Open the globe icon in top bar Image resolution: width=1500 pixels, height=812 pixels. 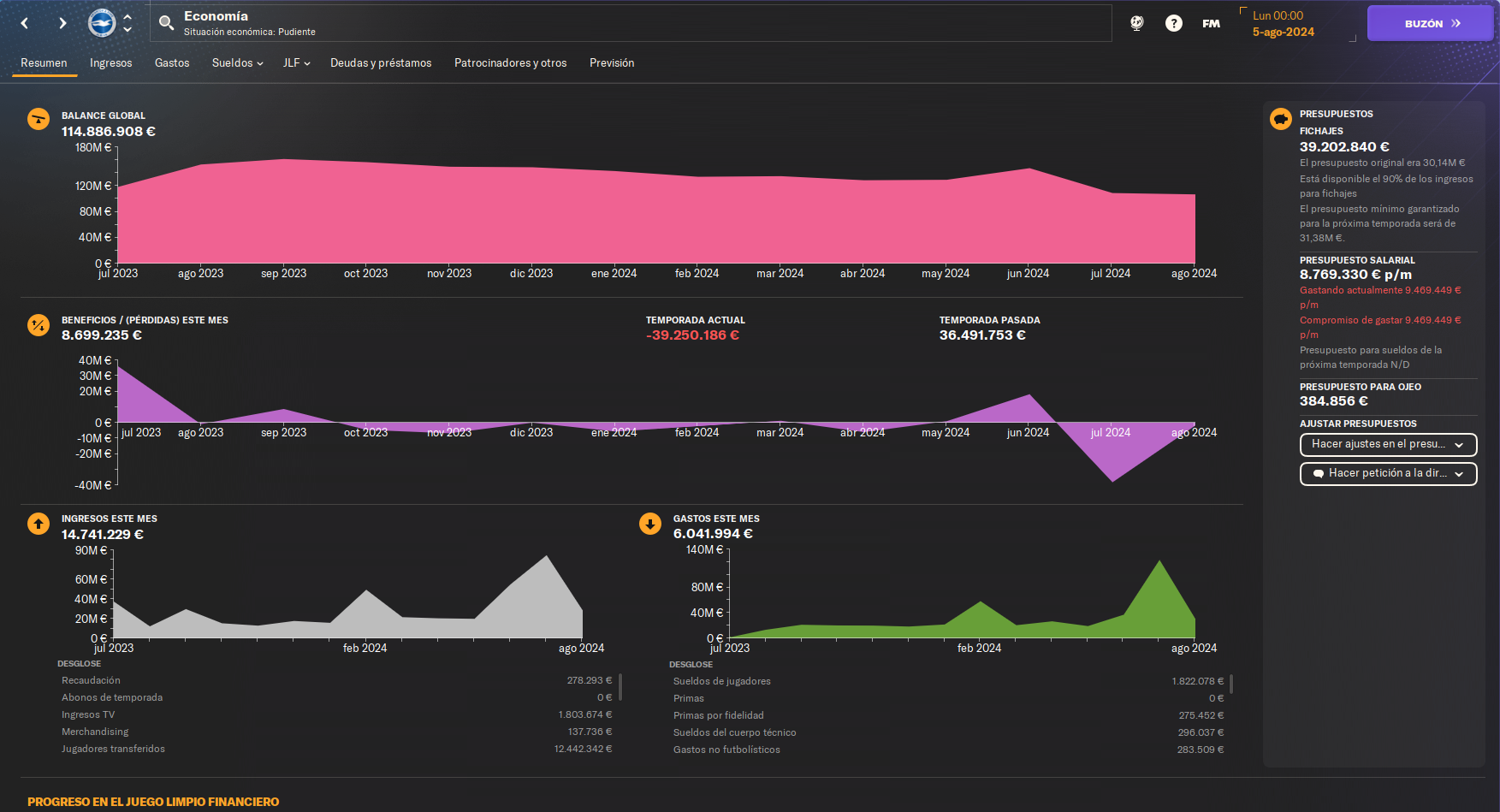point(1137,23)
